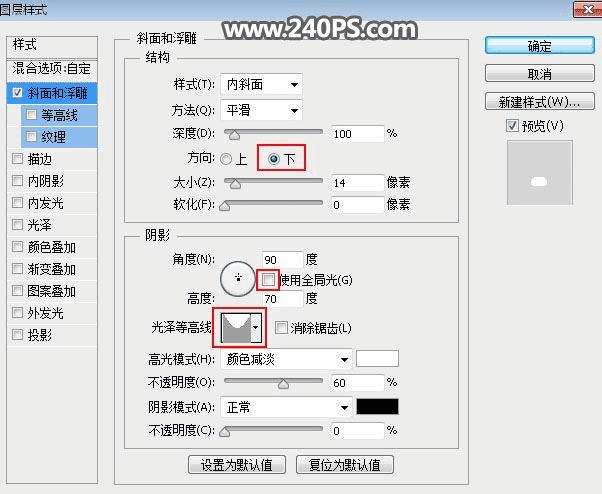Check the 使用全局光 box

pos(268,279)
